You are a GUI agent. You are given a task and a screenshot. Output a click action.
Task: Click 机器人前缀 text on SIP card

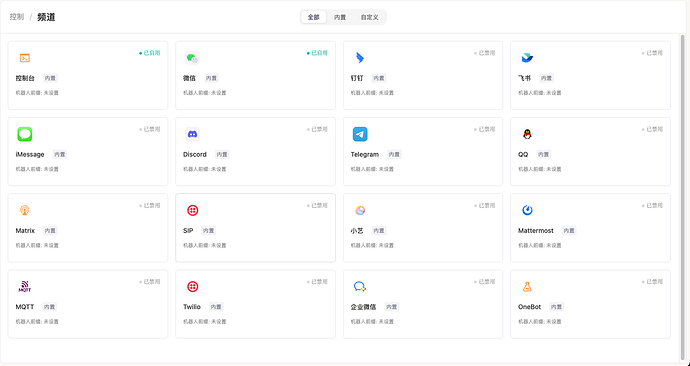pyautogui.click(x=205, y=245)
